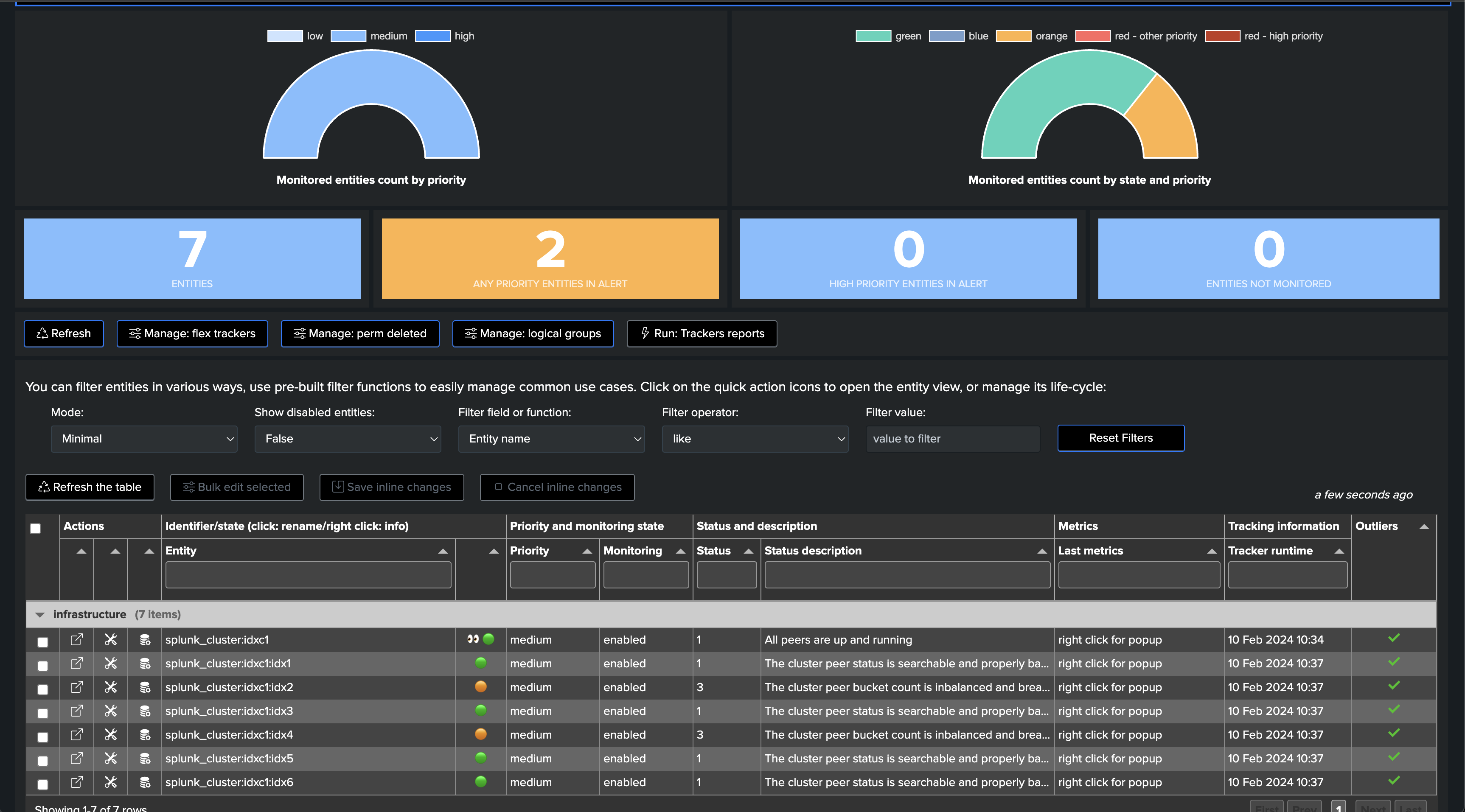
Task: Click green state dot of splunk_cluster:idxc1:idx1
Action: pos(480,662)
